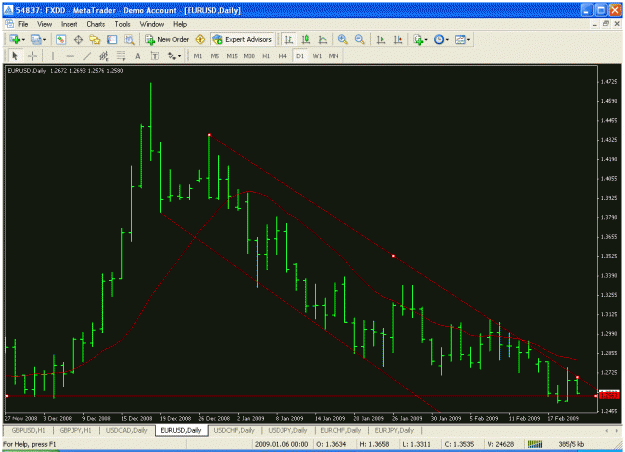The height and width of the screenshot is (452, 625).
Task: Select the crosshair tool
Action: pyautogui.click(x=33, y=56)
